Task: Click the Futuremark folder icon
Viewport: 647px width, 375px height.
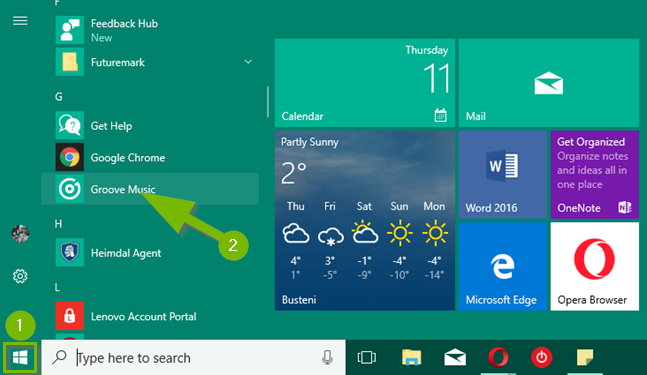Action: pyautogui.click(x=70, y=62)
